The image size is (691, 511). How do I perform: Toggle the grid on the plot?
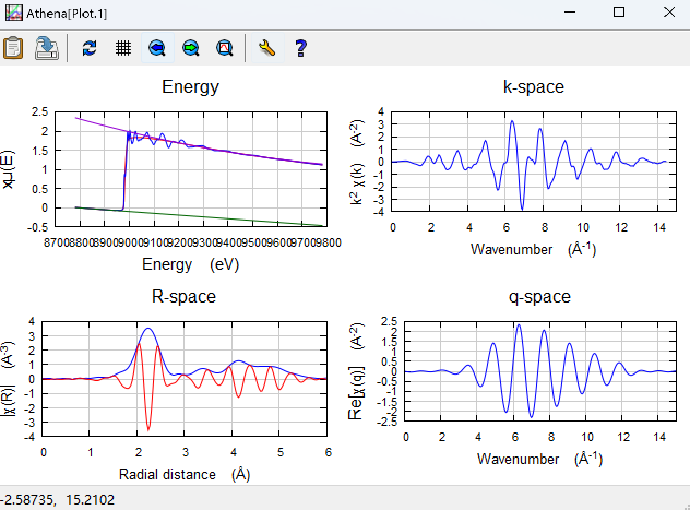point(123,47)
